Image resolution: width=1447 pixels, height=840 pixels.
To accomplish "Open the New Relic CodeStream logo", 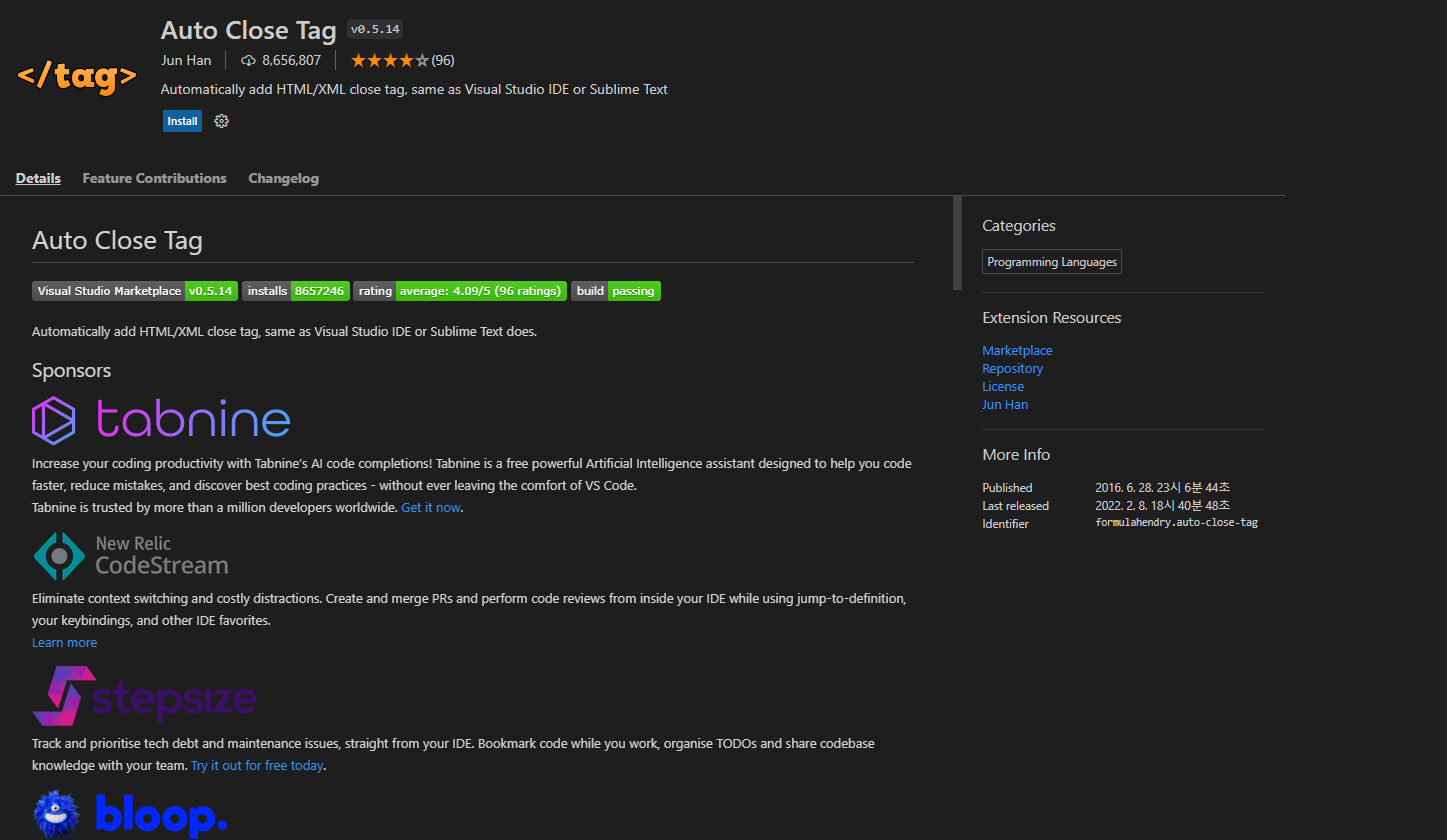I will [130, 556].
